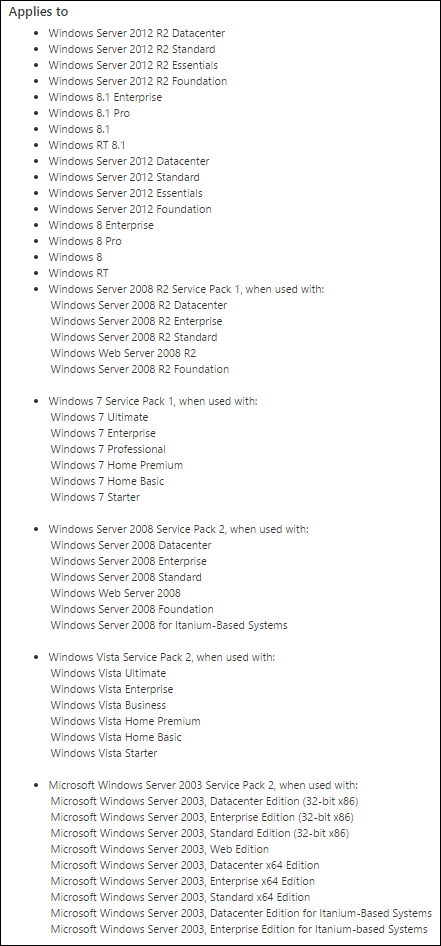Image resolution: width=441 pixels, height=946 pixels.
Task: Select Windows Server 2008 for Itanium-Based Systems
Action: (169, 625)
